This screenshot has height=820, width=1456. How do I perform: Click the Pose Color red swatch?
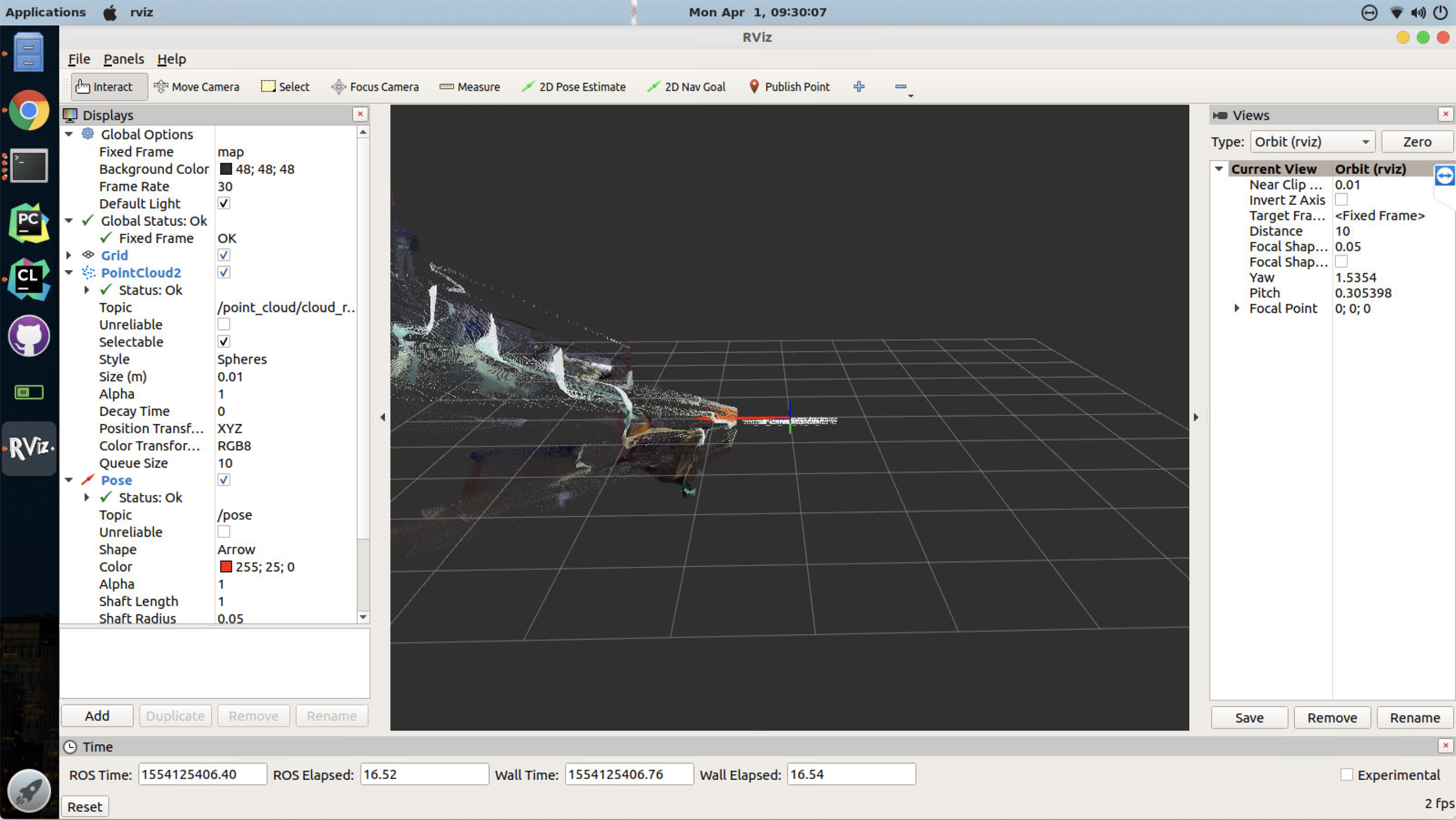pos(225,567)
